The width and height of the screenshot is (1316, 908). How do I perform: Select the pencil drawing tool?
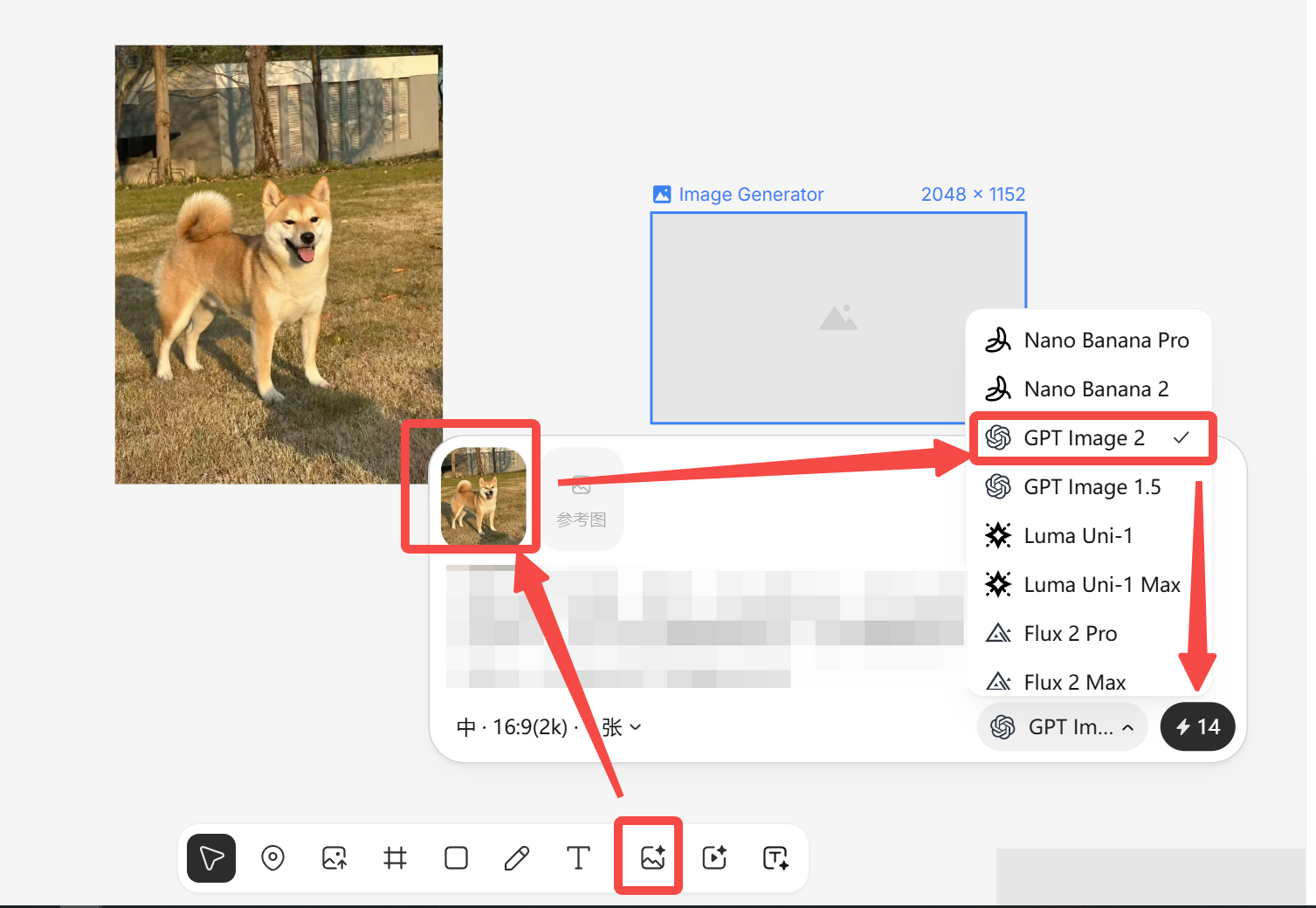pos(517,858)
